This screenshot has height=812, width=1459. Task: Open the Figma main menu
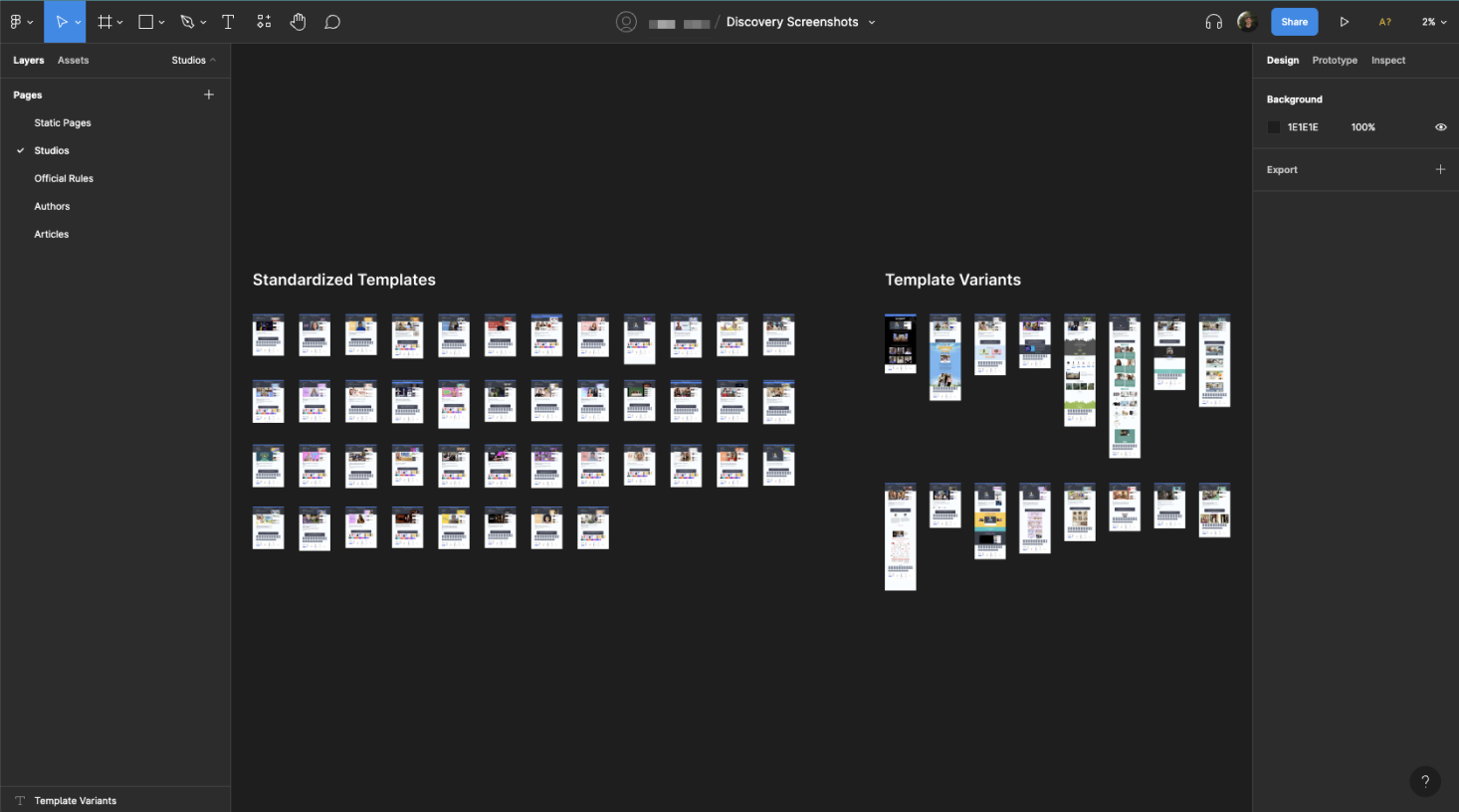[x=18, y=22]
